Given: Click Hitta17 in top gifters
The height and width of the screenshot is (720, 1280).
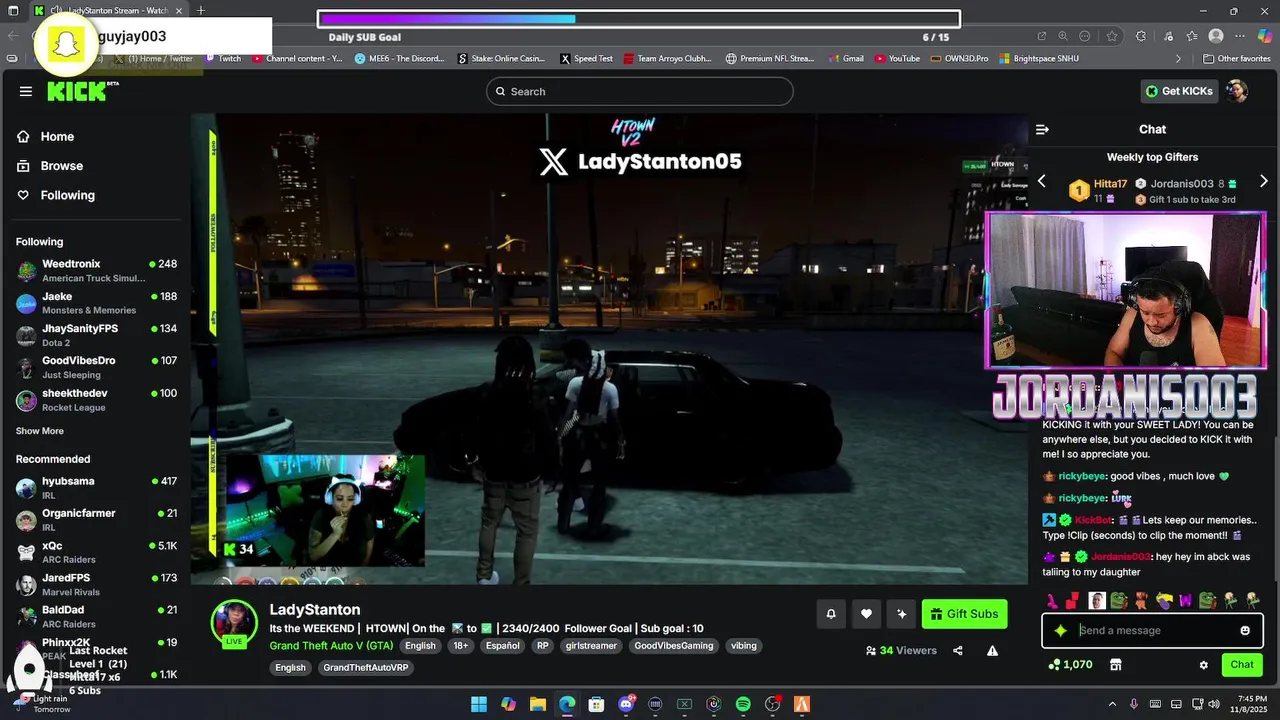Looking at the screenshot, I should click(x=1110, y=184).
